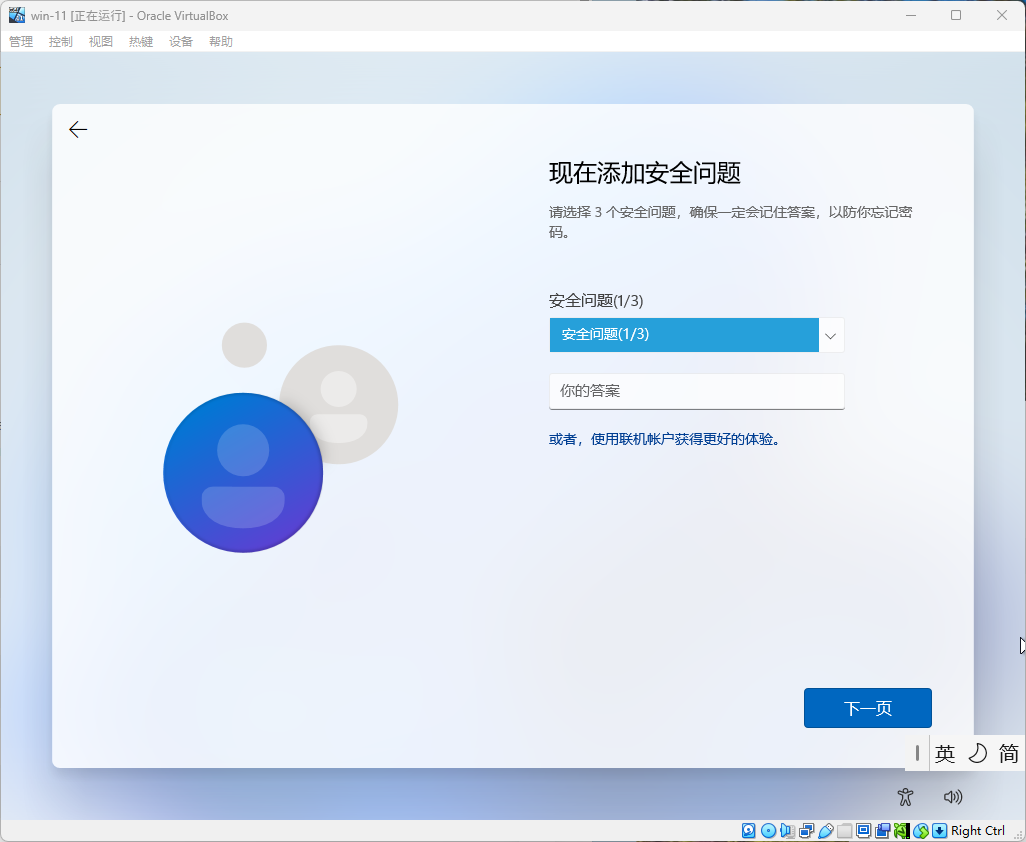Close the VirtualBox window

(x=1002, y=15)
